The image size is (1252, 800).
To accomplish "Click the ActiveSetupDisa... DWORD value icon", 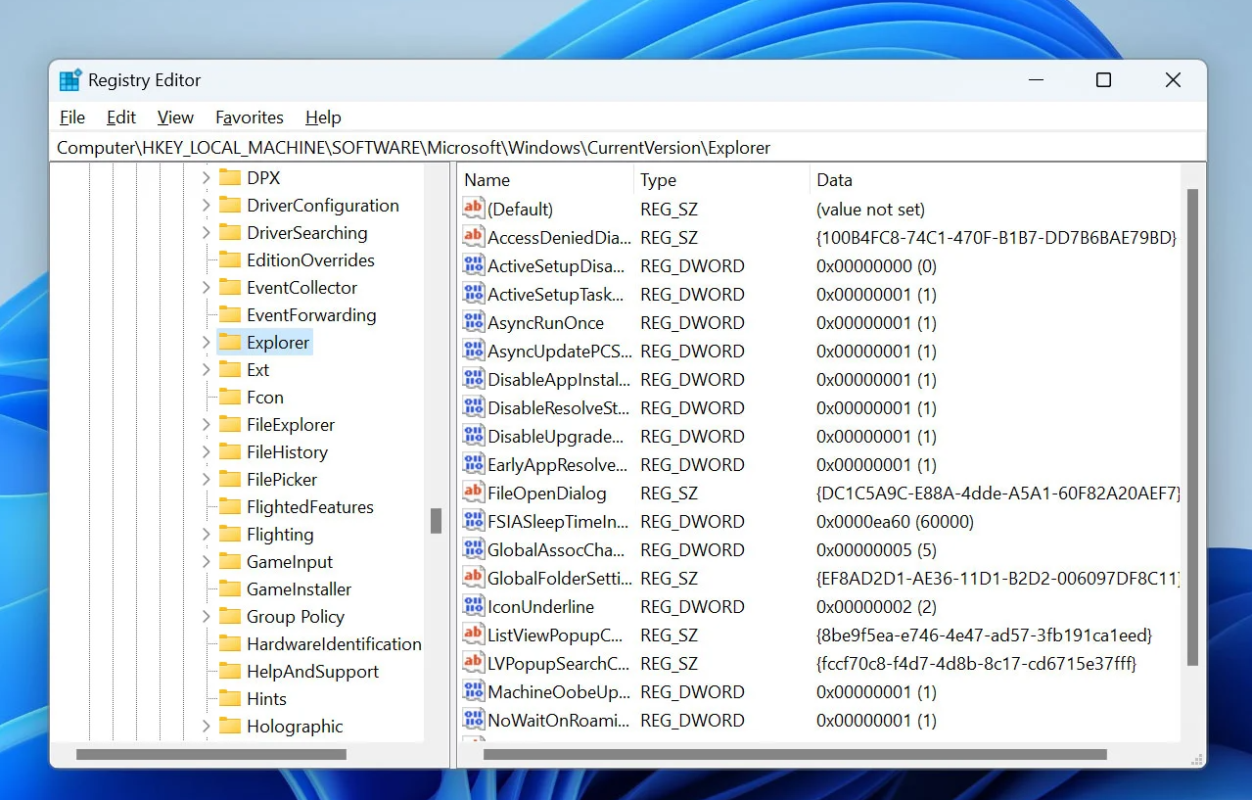I will (473, 266).
